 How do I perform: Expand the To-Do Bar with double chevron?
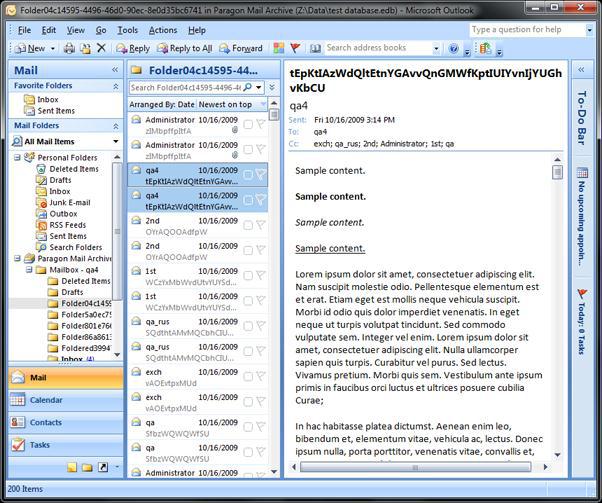click(x=581, y=69)
